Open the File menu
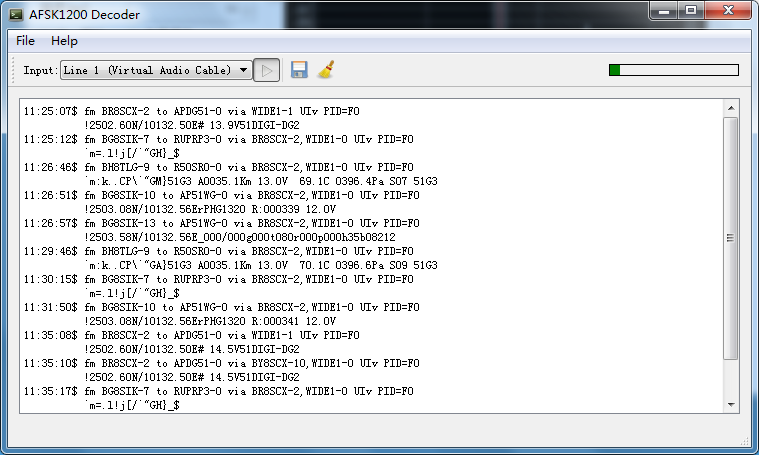 [x=25, y=41]
